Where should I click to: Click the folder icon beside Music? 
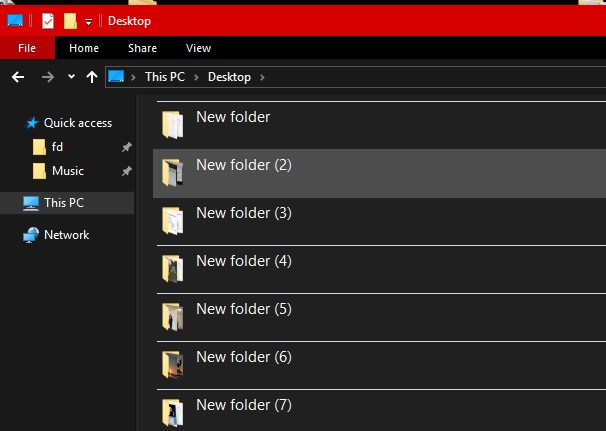click(x=39, y=171)
